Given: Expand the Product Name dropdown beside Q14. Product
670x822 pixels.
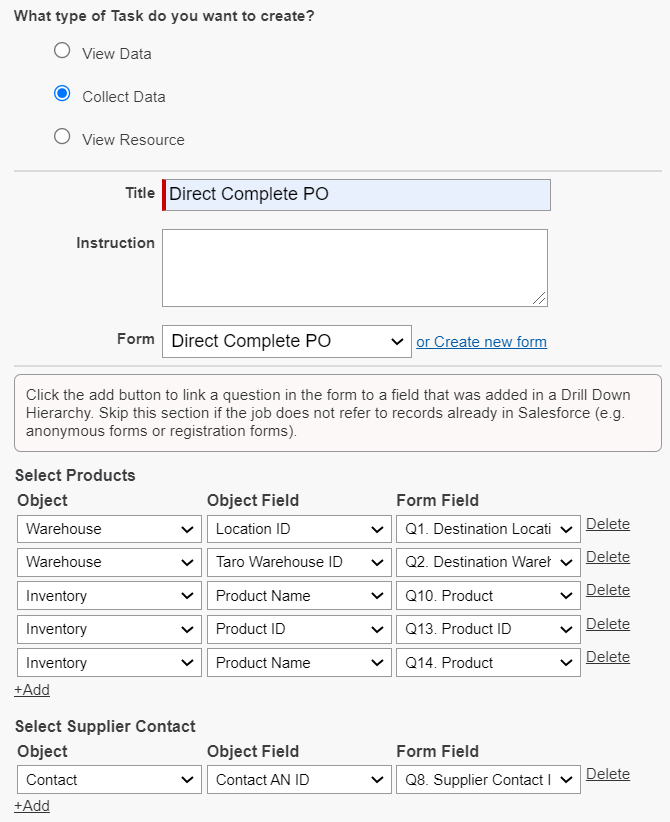Looking at the screenshot, I should (x=299, y=663).
